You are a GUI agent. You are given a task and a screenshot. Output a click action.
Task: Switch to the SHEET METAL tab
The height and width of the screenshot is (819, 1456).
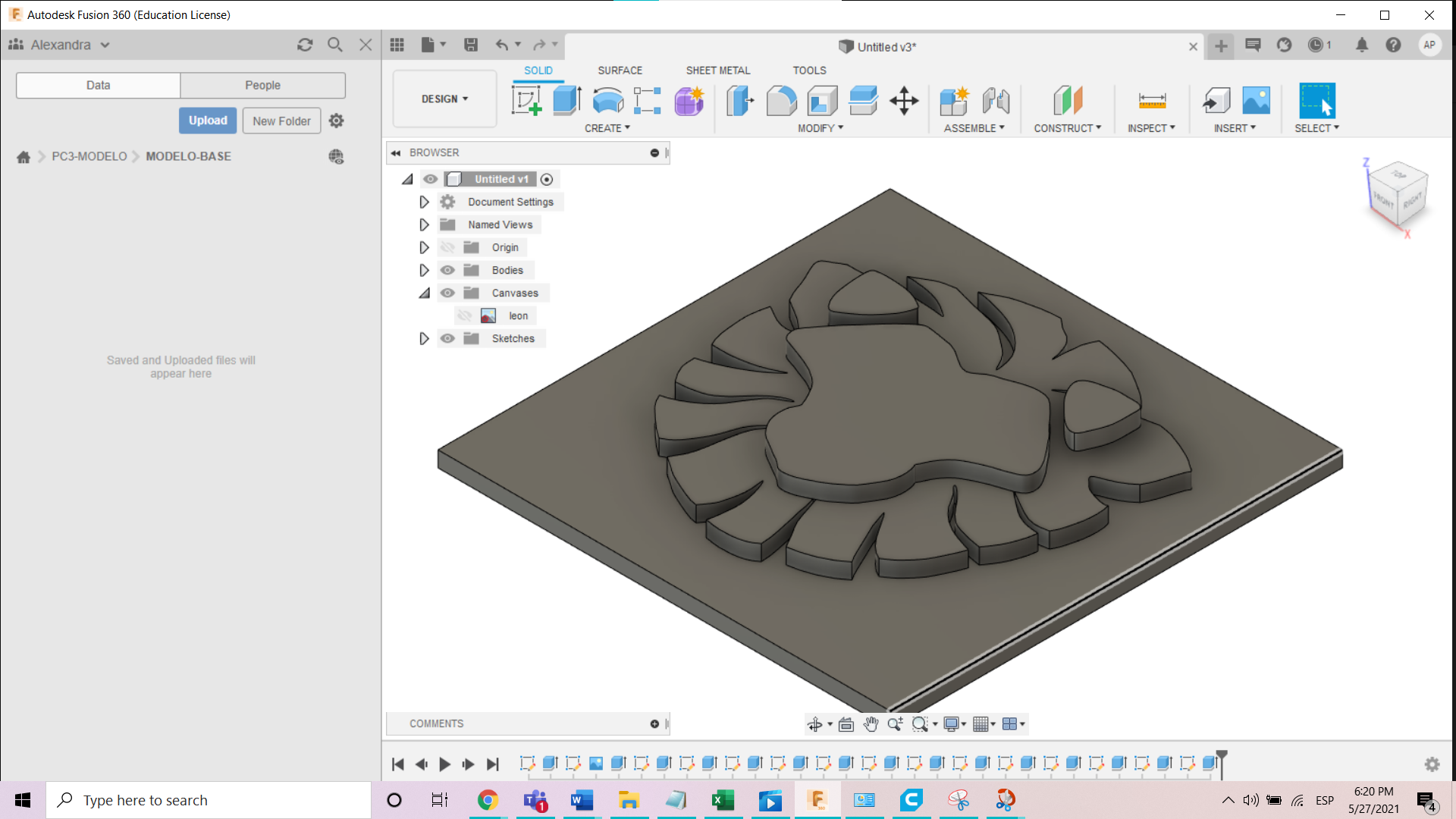coord(717,70)
